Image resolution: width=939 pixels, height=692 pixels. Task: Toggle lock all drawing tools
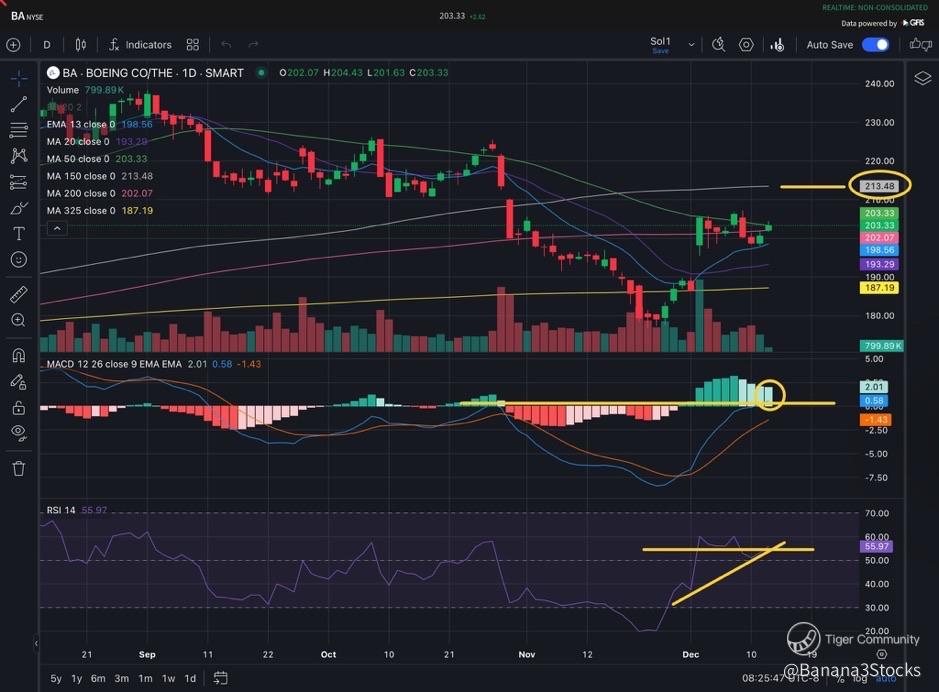19,408
